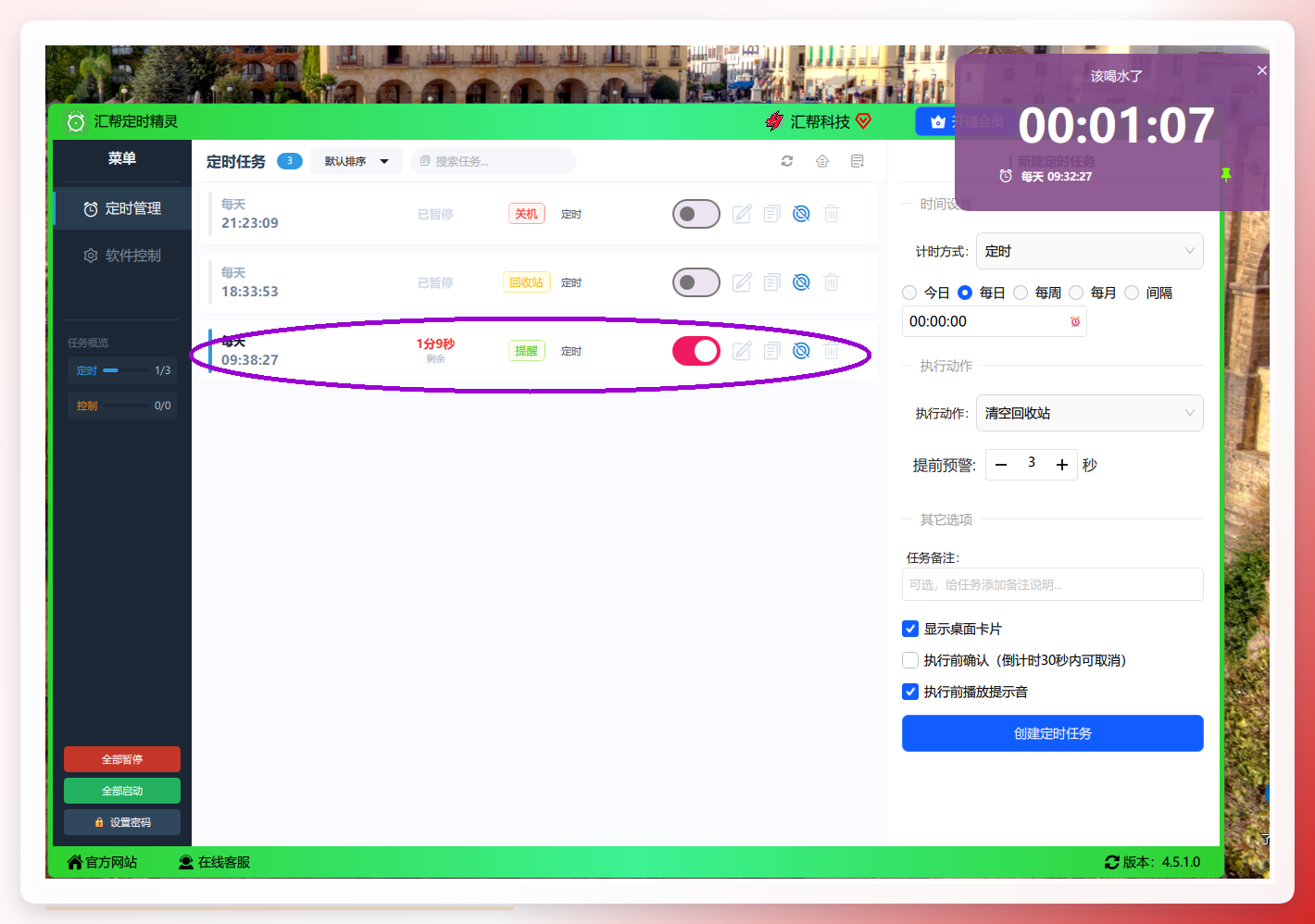Check the 执行前确认 checkbox
The height and width of the screenshot is (924, 1315).
coord(910,660)
